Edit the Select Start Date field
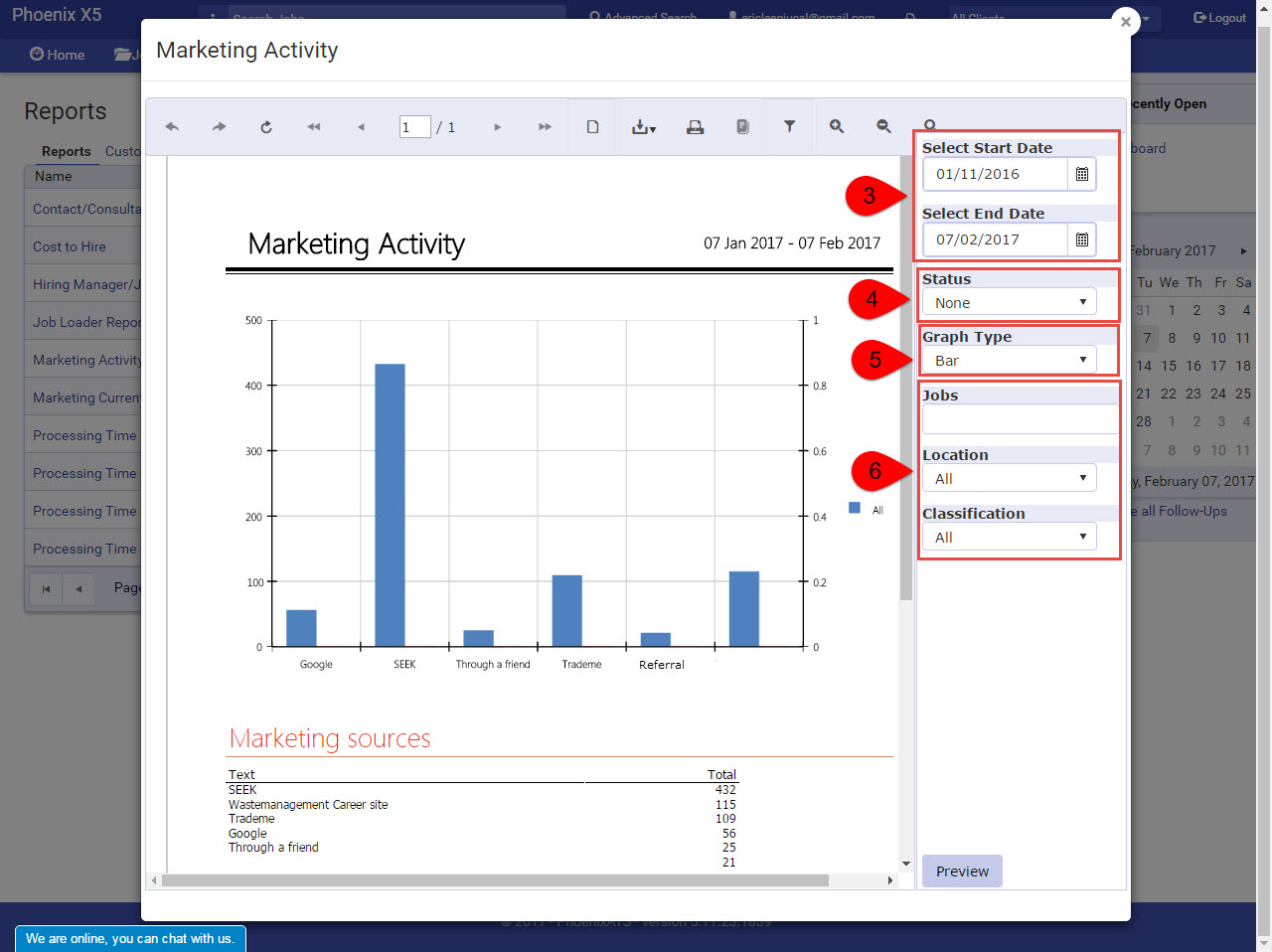 click(996, 174)
